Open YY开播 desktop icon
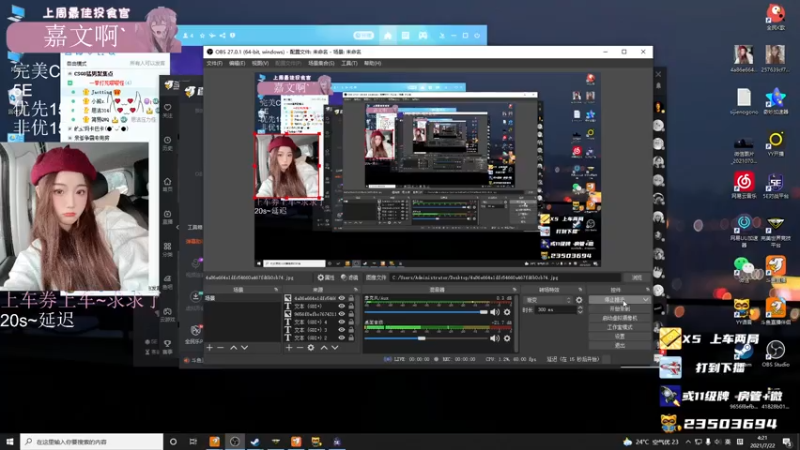This screenshot has width=800, height=450. click(x=776, y=143)
